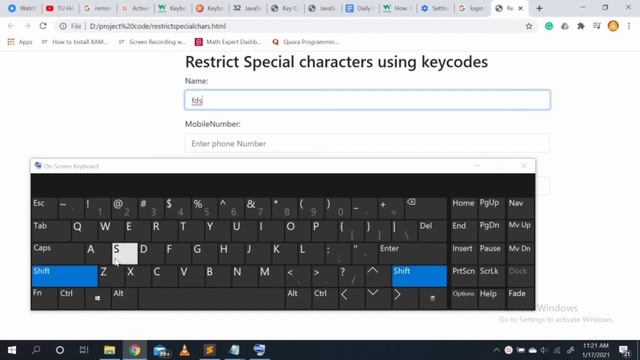Screen dimensions: 640x360
Task: Open VLC media player from taskbar
Action: (x=184, y=350)
